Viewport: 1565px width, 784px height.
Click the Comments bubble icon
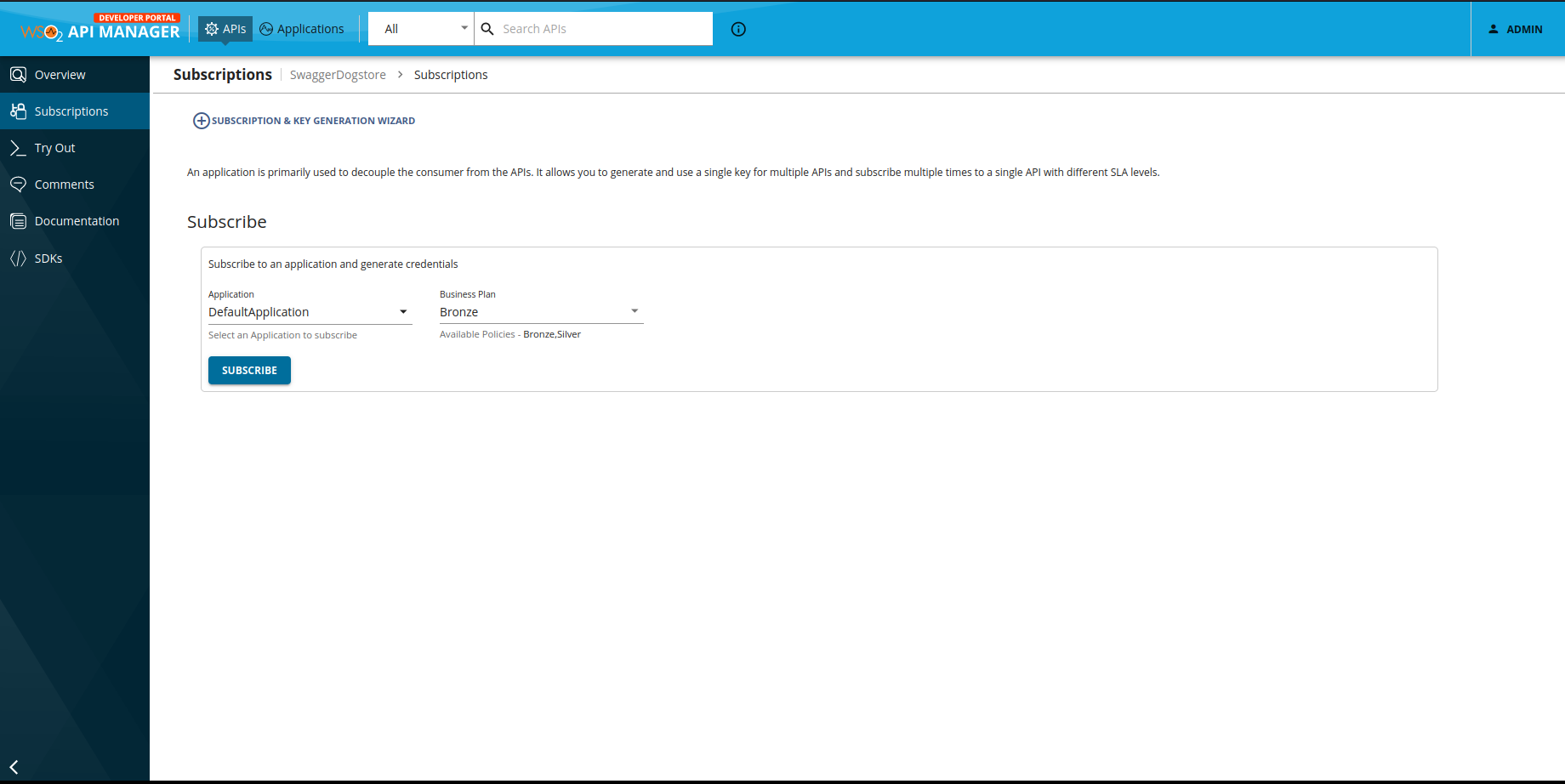18,185
